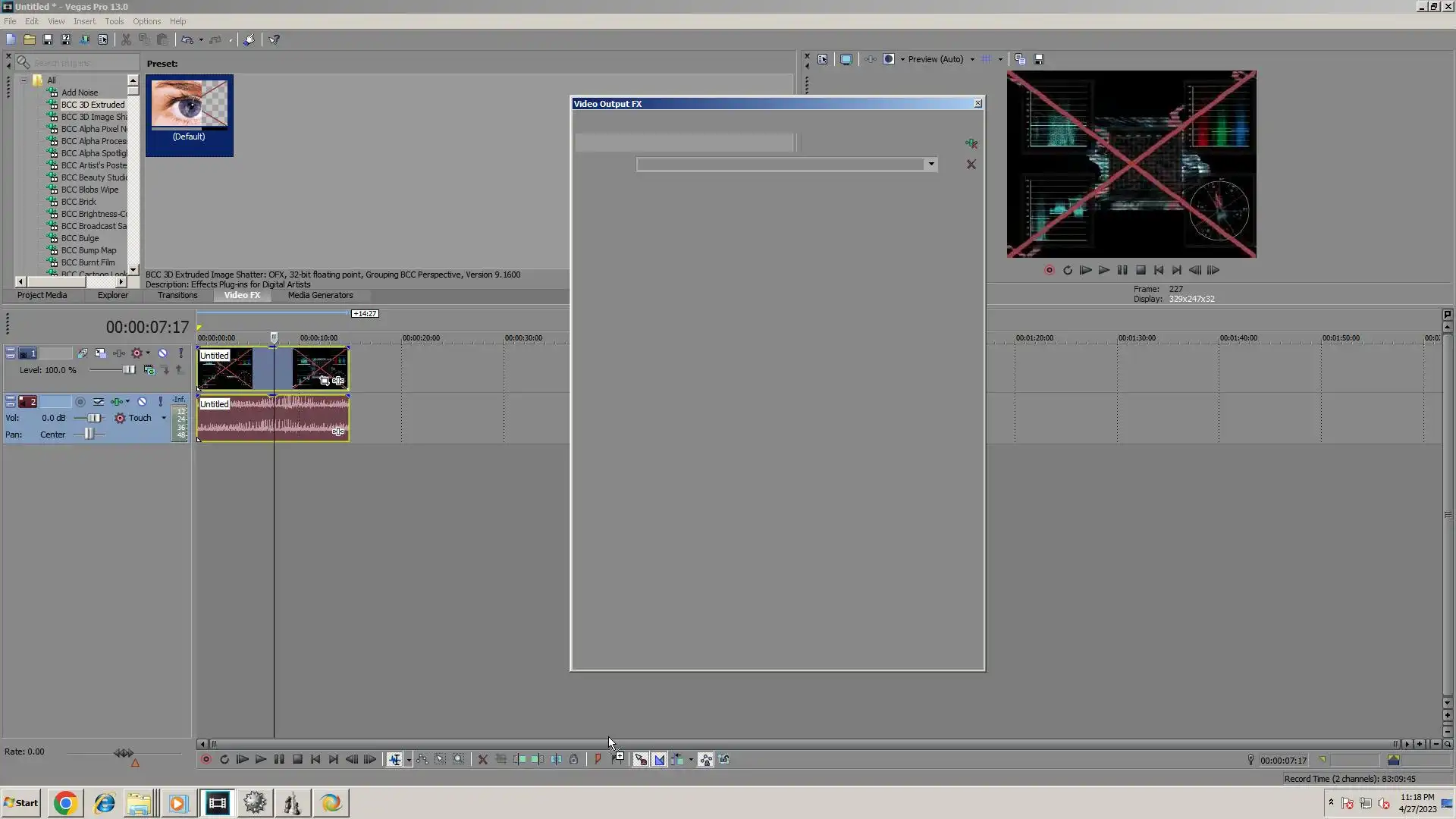The image size is (1456, 819).
Task: Click the plug-in chain button in dialog
Action: [x=971, y=143]
